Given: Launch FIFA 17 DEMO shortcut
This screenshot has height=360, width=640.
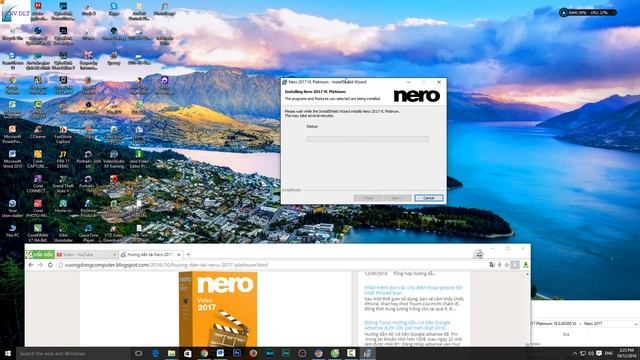Looking at the screenshot, I should (63, 159).
